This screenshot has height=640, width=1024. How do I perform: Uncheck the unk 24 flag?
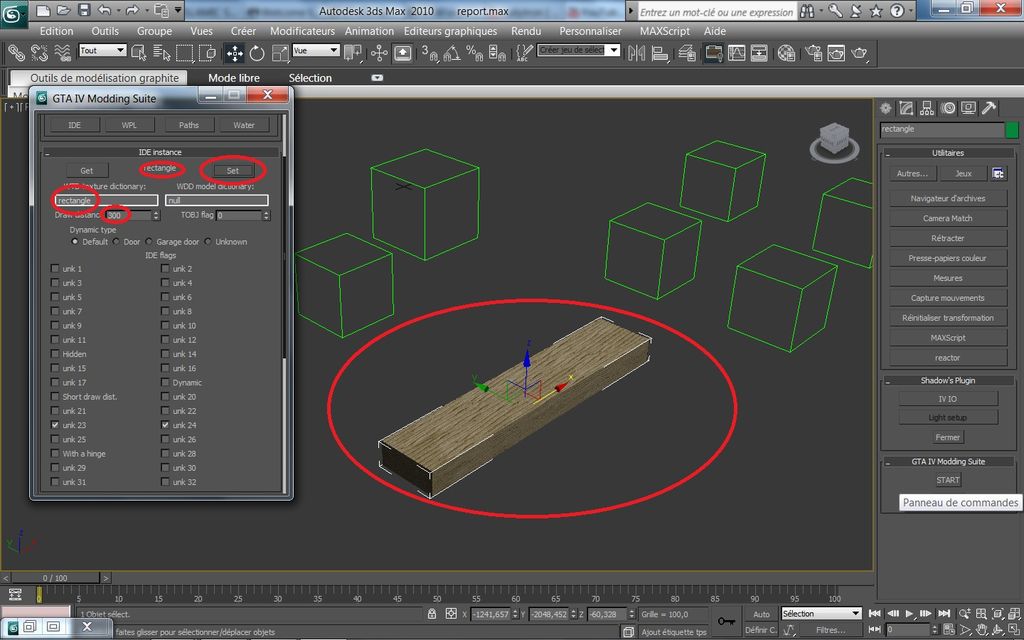coord(165,425)
